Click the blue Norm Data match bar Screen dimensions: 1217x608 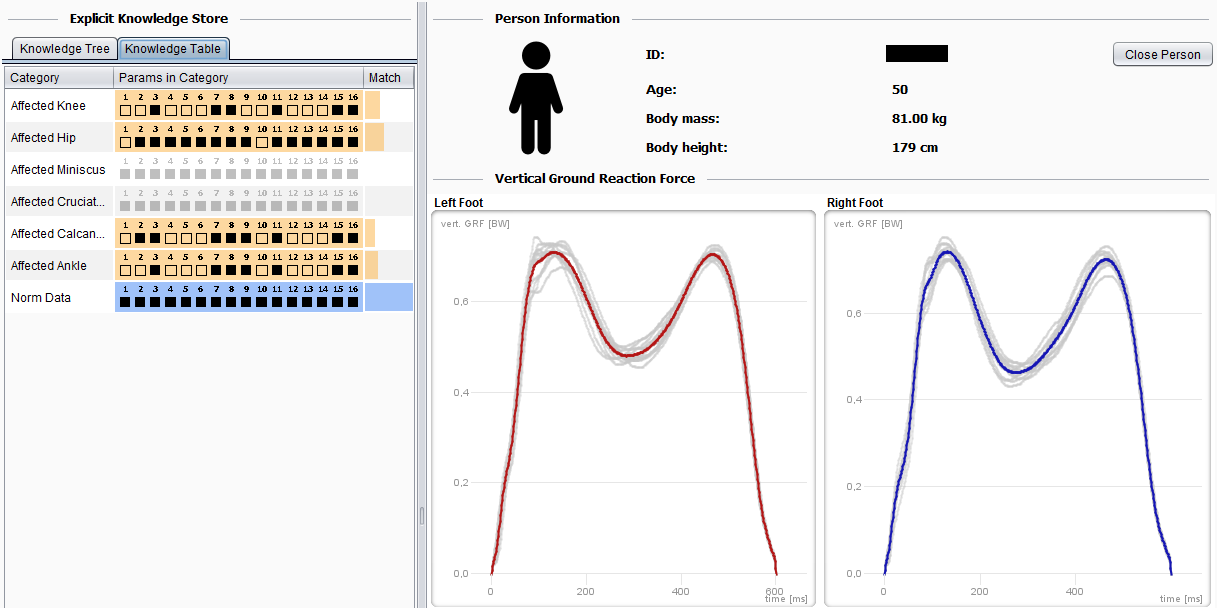click(388, 297)
